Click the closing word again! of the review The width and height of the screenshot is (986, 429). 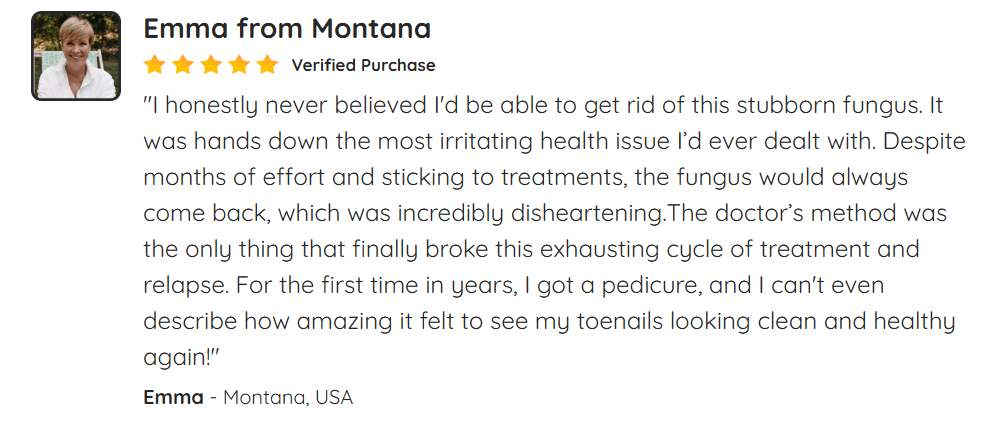[180, 359]
